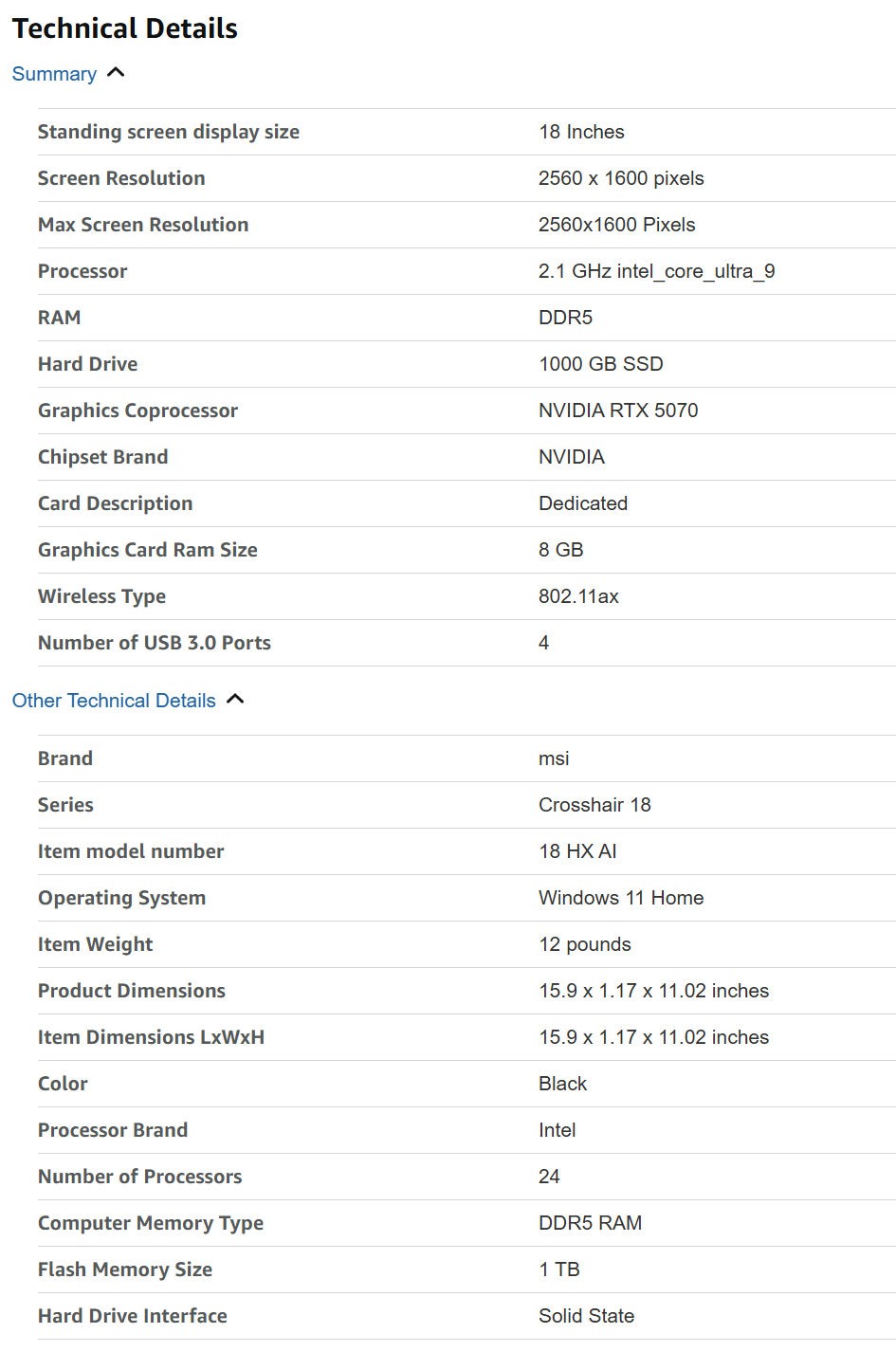The width and height of the screenshot is (896, 1370).
Task: Click the Number of USB 3.0 Ports label
Action: (155, 643)
